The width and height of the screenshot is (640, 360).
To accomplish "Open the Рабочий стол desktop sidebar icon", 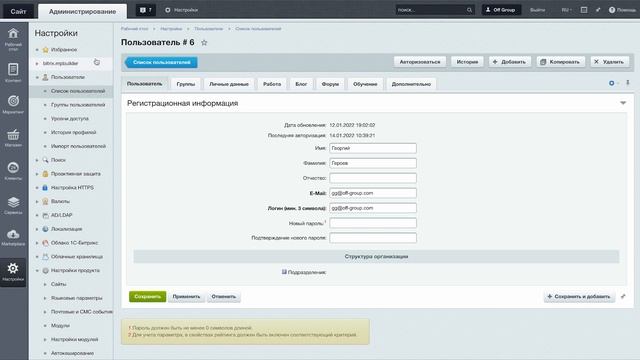I will [13, 38].
